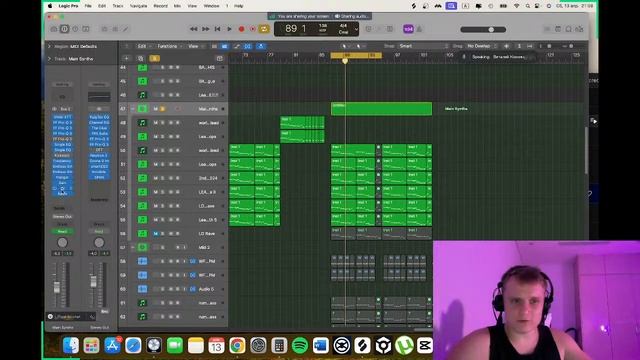Viewport: 640px width, 360px height.
Task: Unmute track 56 LD Rave
Action: tap(156, 233)
